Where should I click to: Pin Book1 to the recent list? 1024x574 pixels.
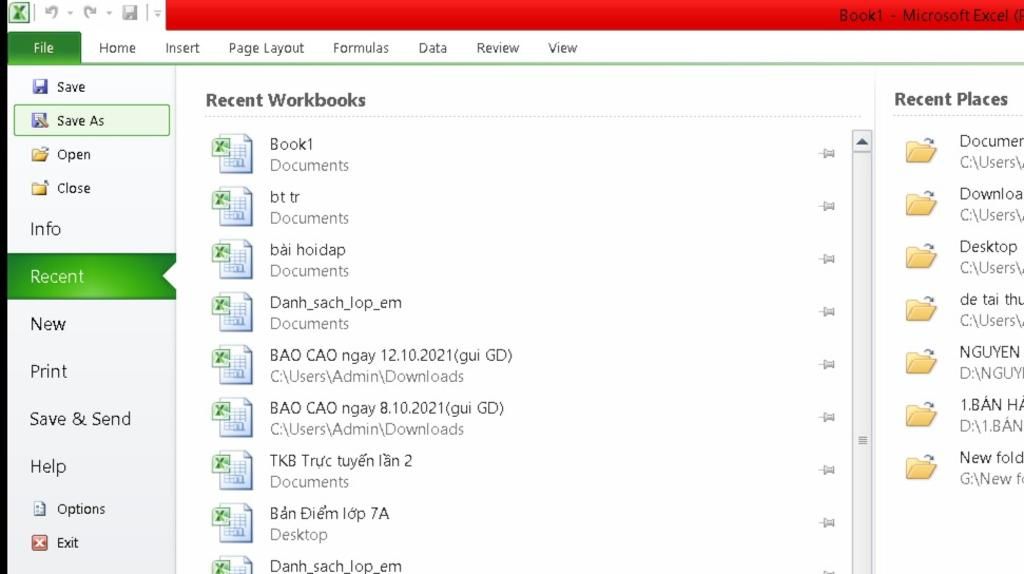(827, 153)
